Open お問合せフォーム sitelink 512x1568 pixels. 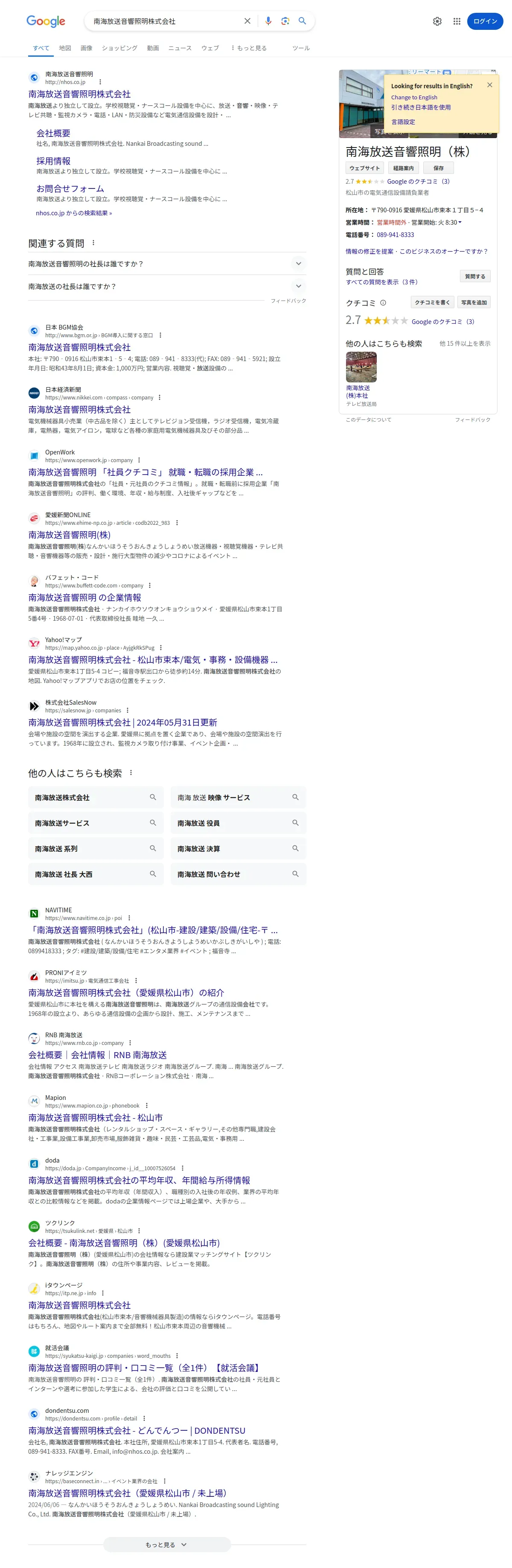[x=70, y=189]
